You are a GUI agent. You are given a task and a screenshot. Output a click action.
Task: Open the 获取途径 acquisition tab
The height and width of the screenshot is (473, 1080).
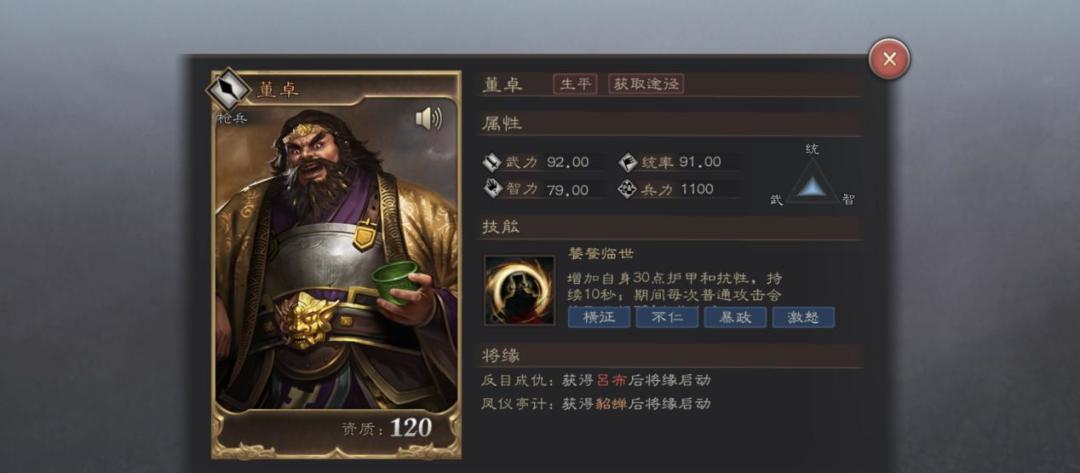[x=646, y=84]
